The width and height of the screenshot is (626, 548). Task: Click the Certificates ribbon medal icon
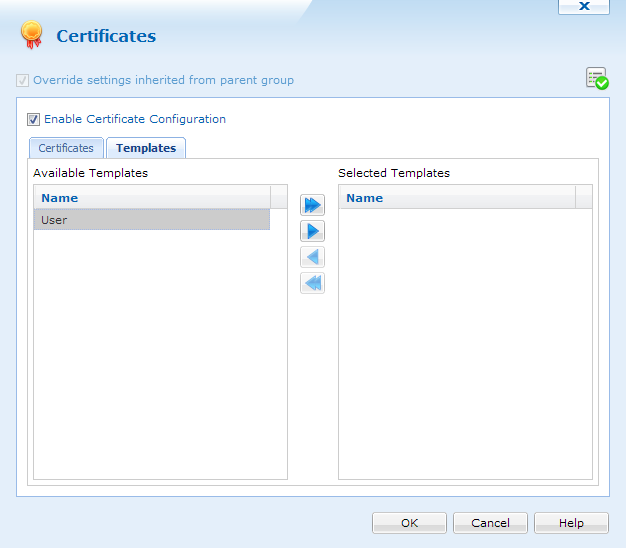(32, 35)
